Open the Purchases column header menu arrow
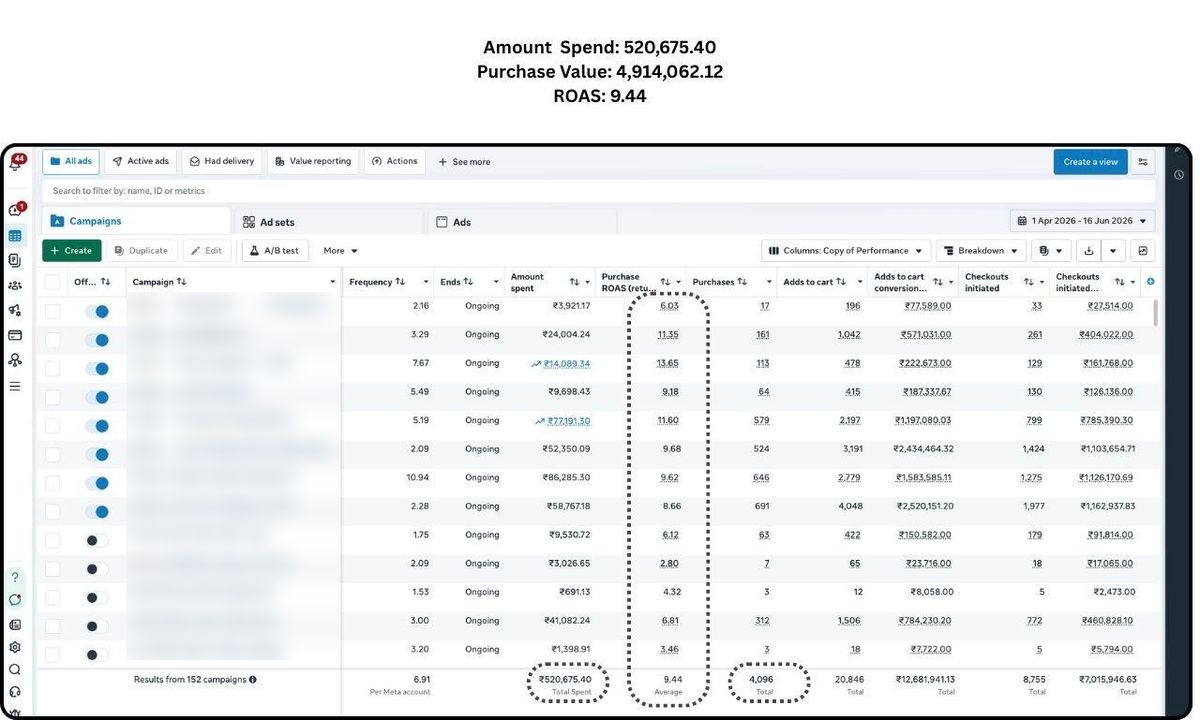The height and width of the screenshot is (720, 1200). click(769, 282)
